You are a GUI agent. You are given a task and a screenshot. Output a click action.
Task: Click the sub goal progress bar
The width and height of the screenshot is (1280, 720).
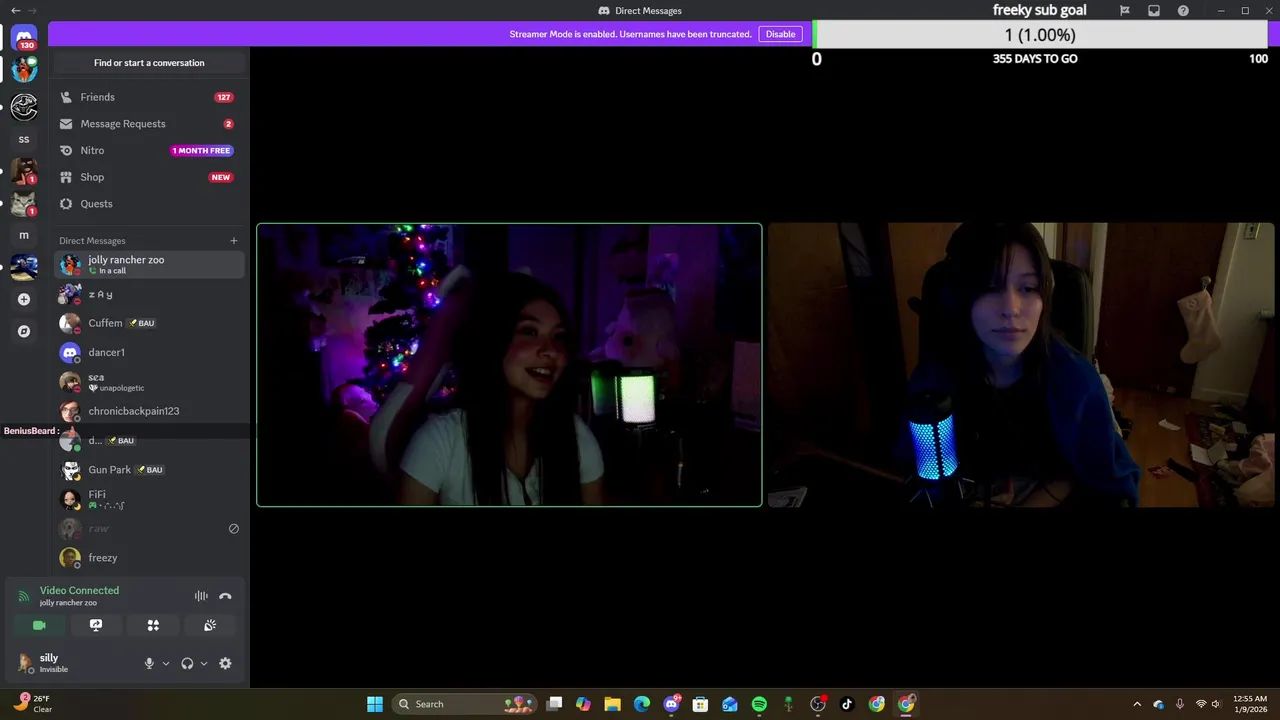click(1042, 35)
